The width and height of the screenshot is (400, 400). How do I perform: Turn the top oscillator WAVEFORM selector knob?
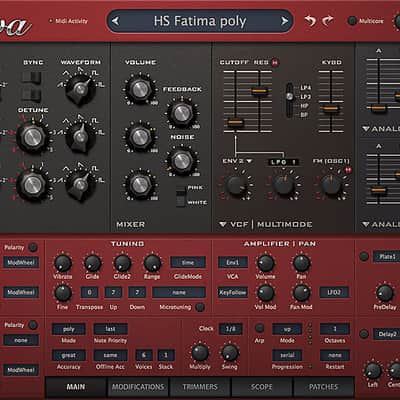(80, 89)
